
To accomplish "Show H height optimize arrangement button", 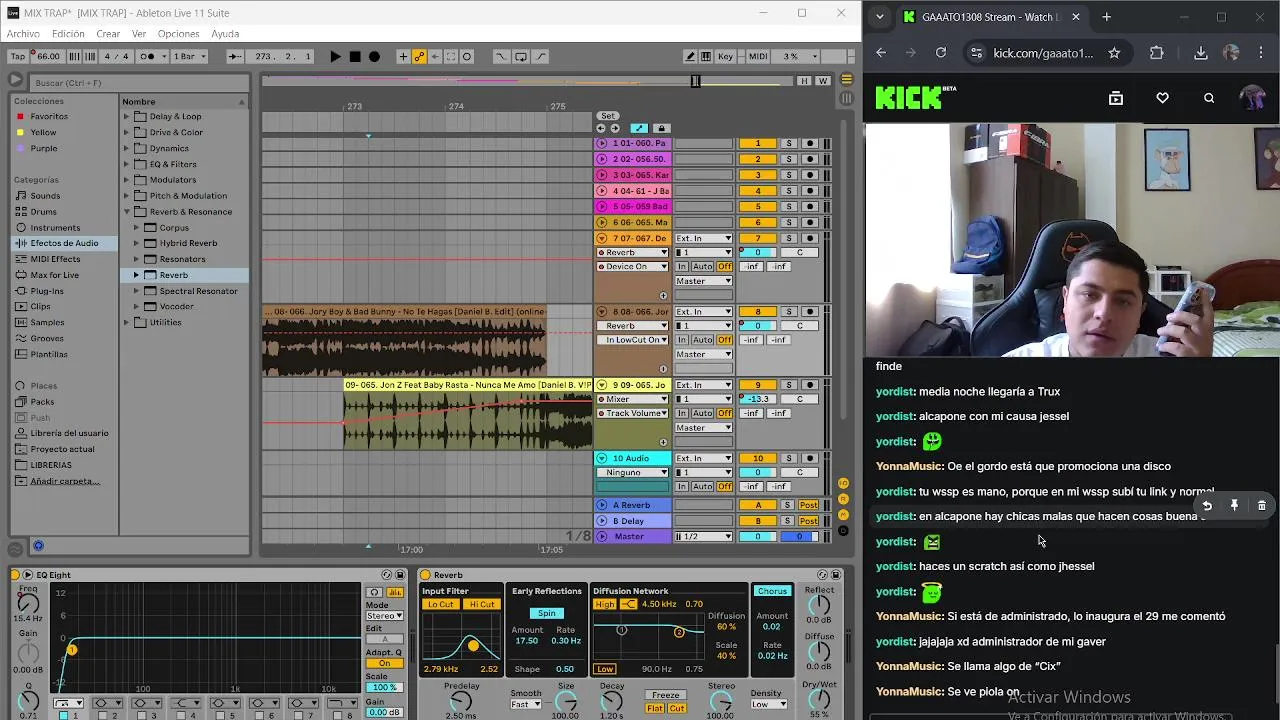I will tap(804, 80).
